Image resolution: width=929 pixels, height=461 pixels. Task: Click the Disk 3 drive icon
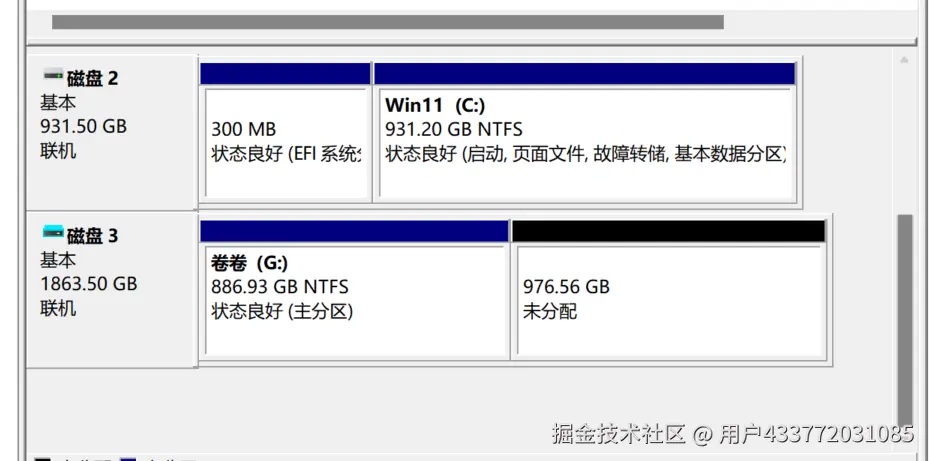(52, 232)
